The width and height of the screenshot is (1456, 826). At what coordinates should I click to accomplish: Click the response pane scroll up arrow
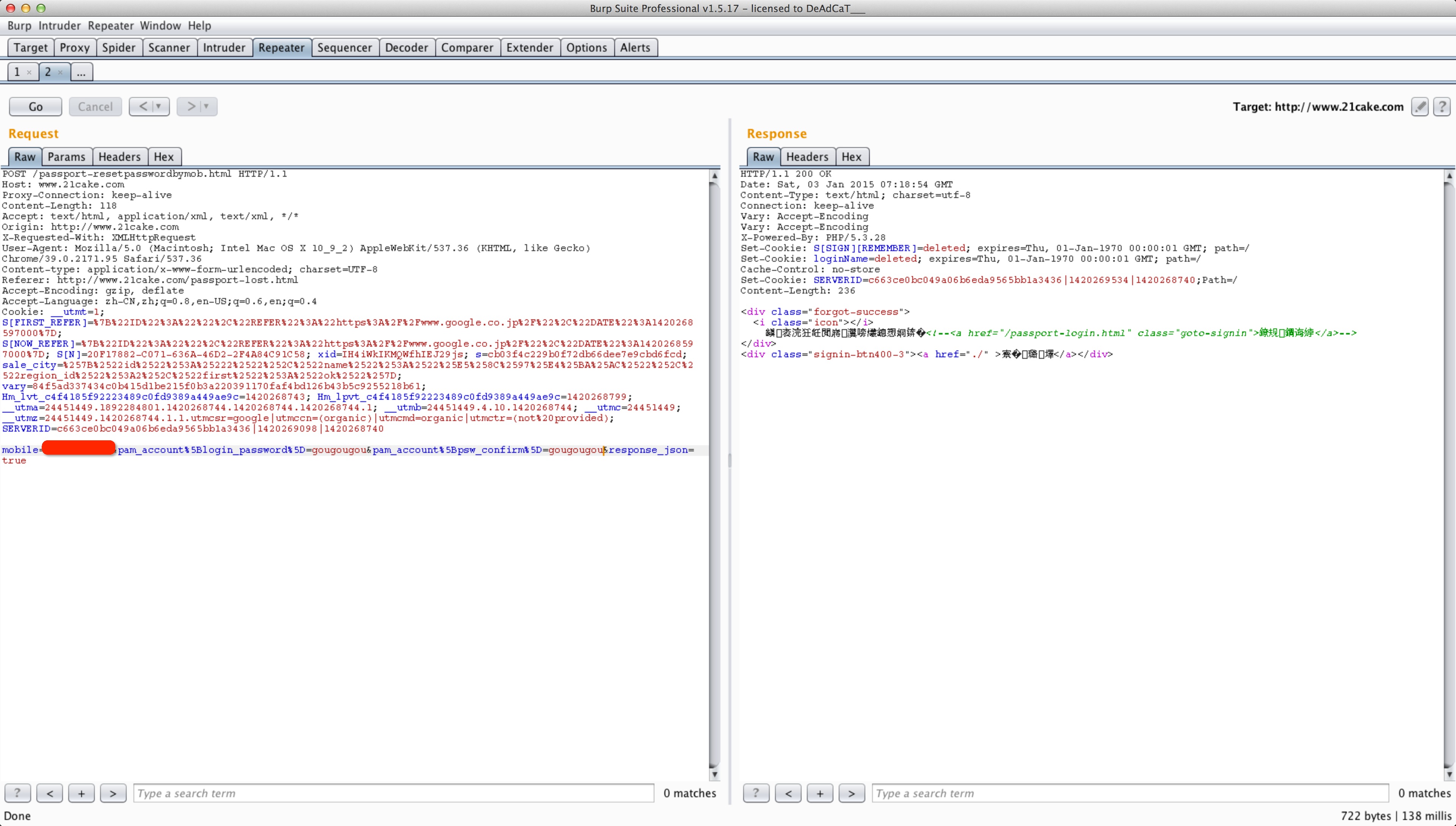[1449, 176]
